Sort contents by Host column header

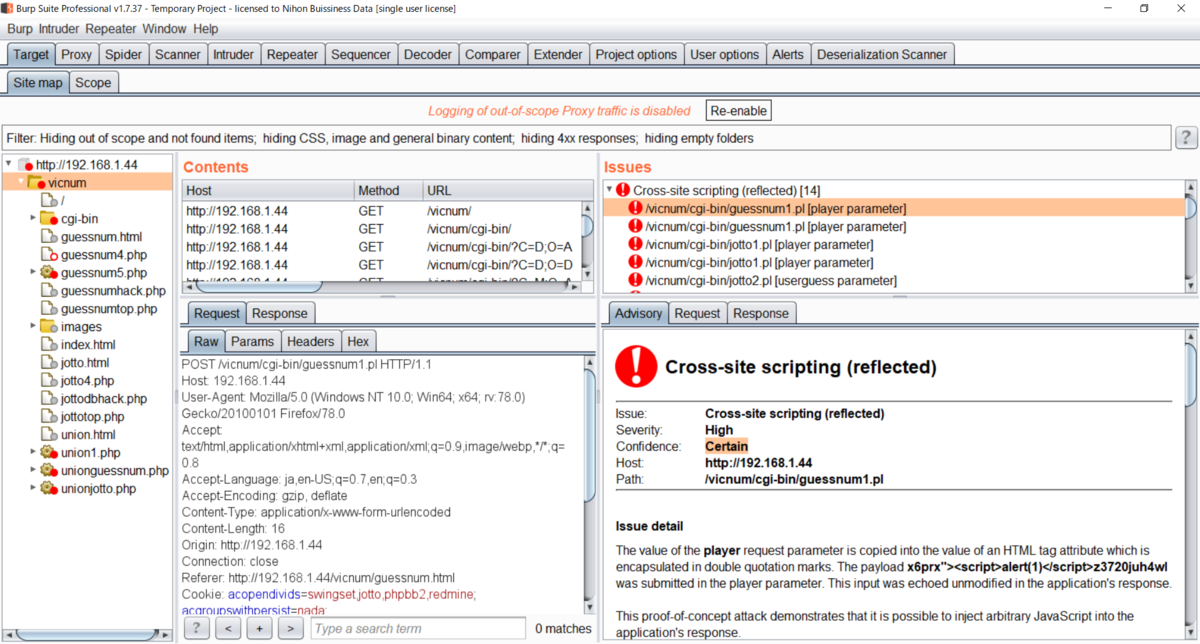coord(268,190)
